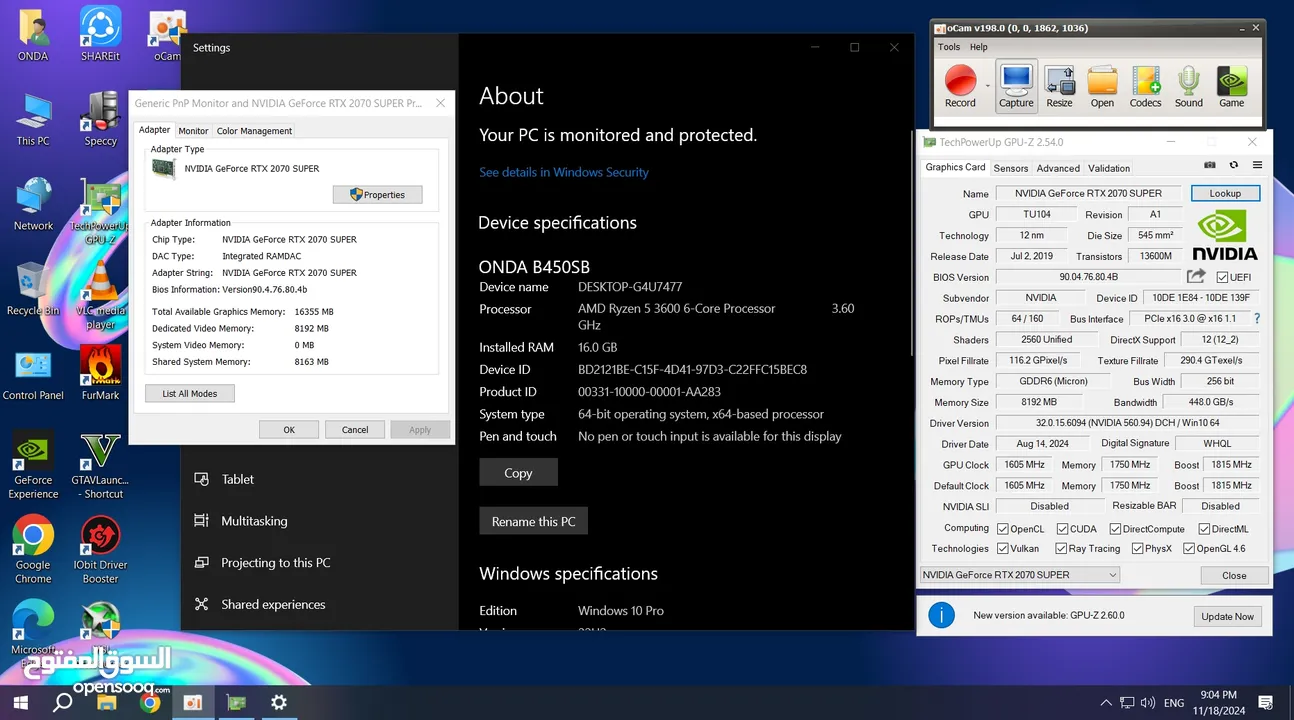Open VLC media player desktop icon
1294x720 pixels.
100,294
